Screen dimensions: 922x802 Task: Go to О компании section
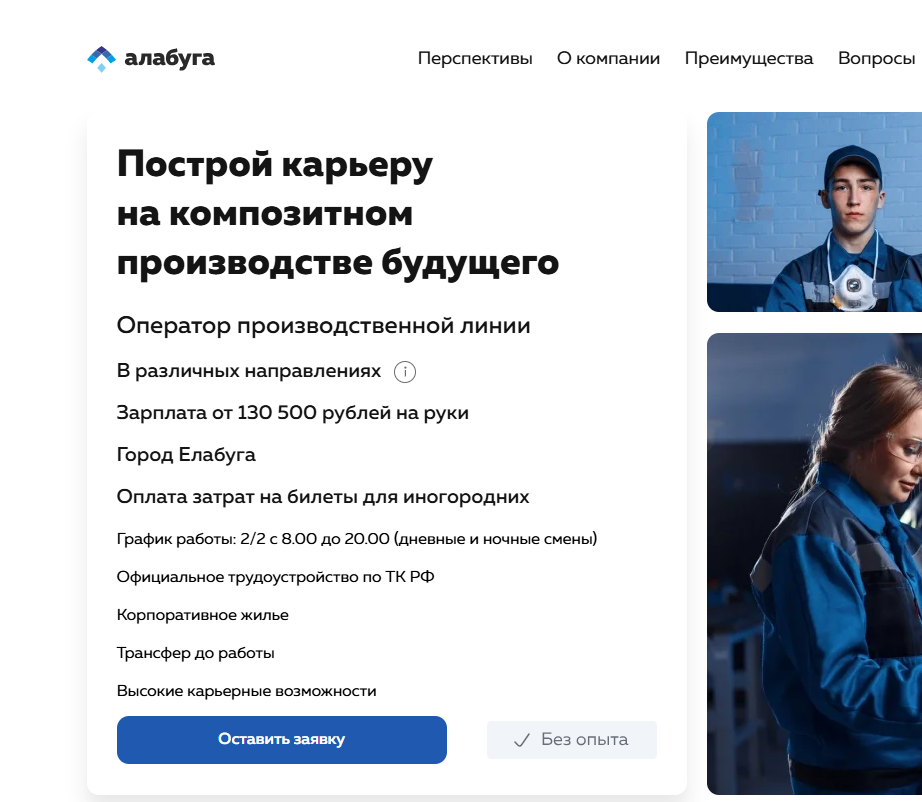[x=609, y=58]
